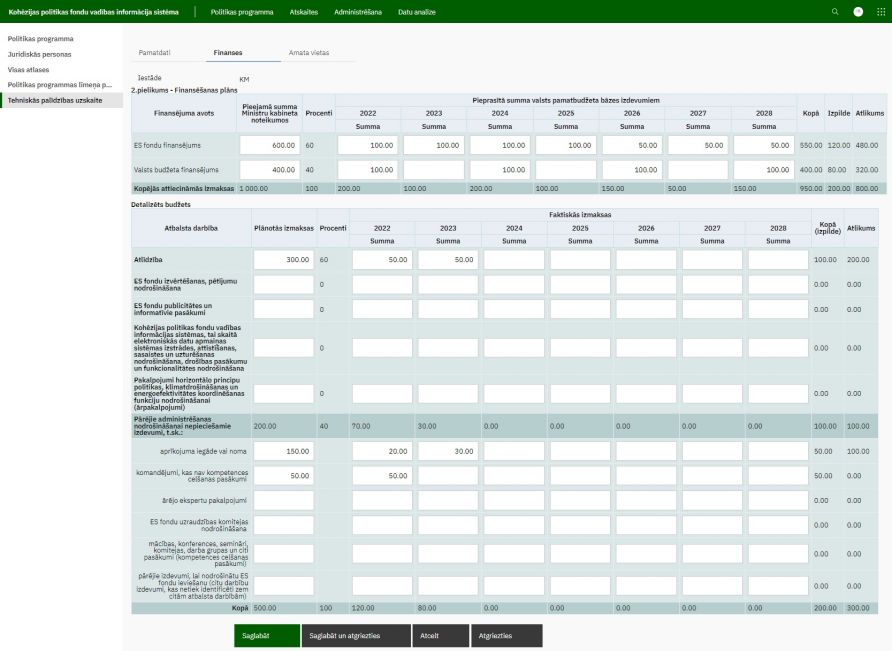Image resolution: width=892 pixels, height=651 pixels.
Task: Click the search magnifier icon
Action: coord(835,11)
